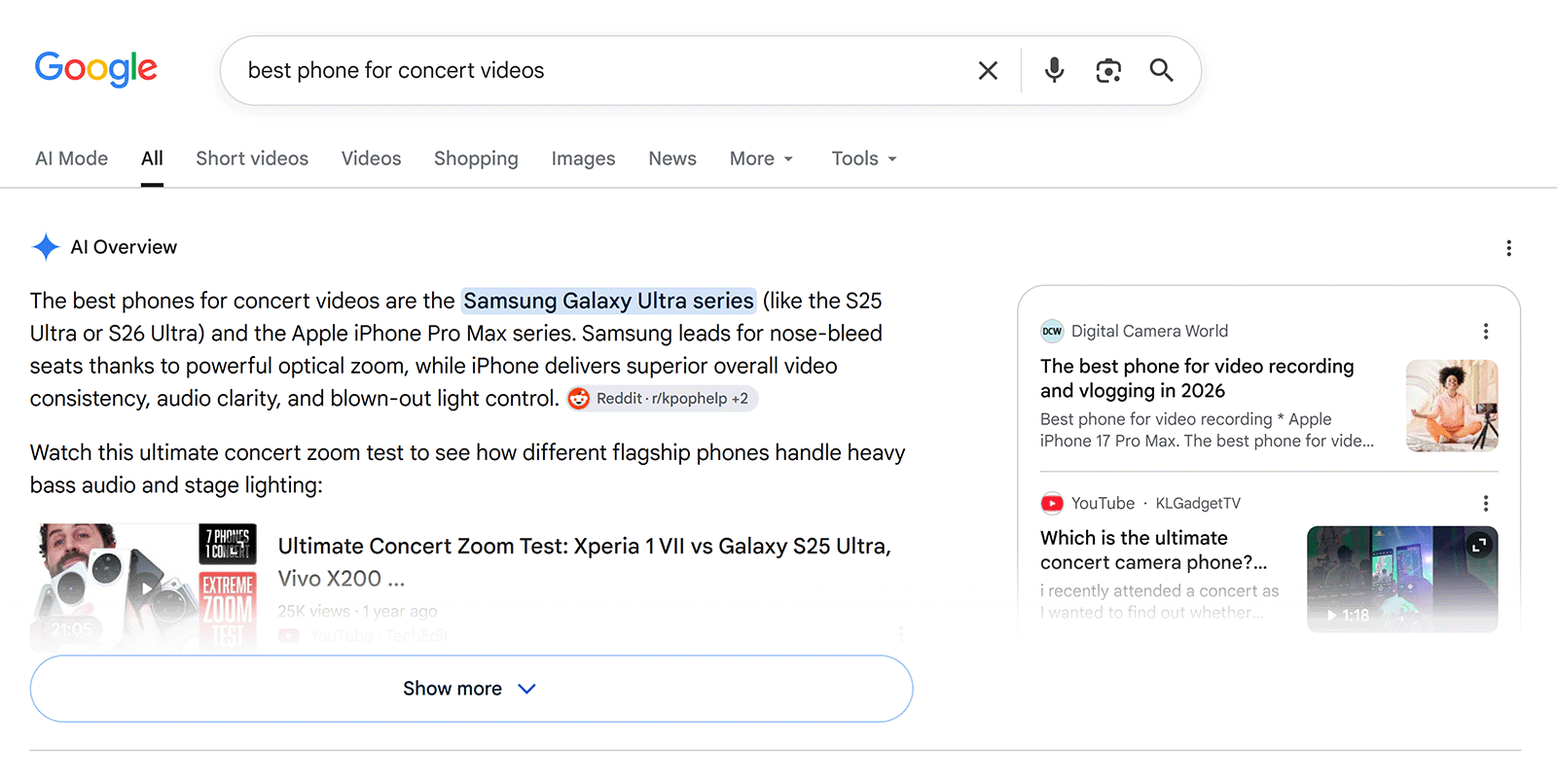Click the Reddit logo in source chip

(x=579, y=399)
